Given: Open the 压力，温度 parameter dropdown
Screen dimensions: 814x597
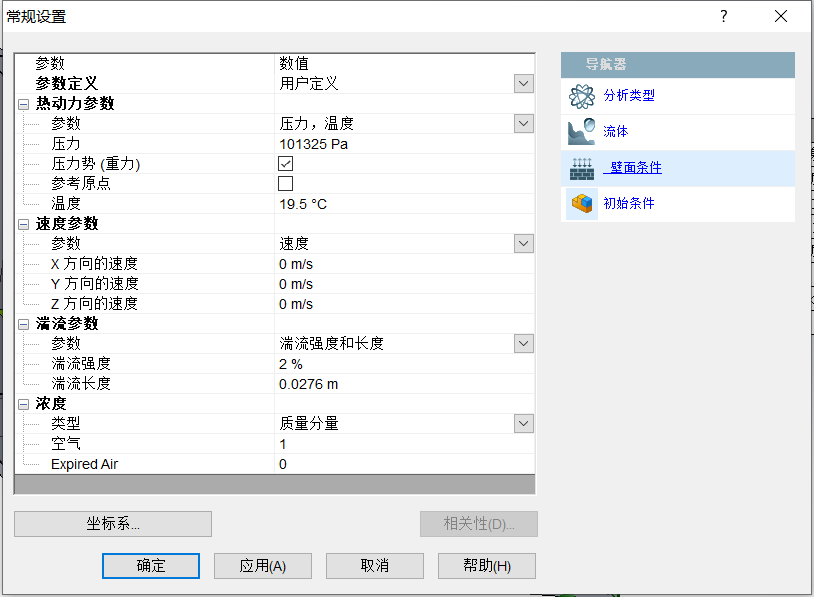Looking at the screenshot, I should pos(522,123).
